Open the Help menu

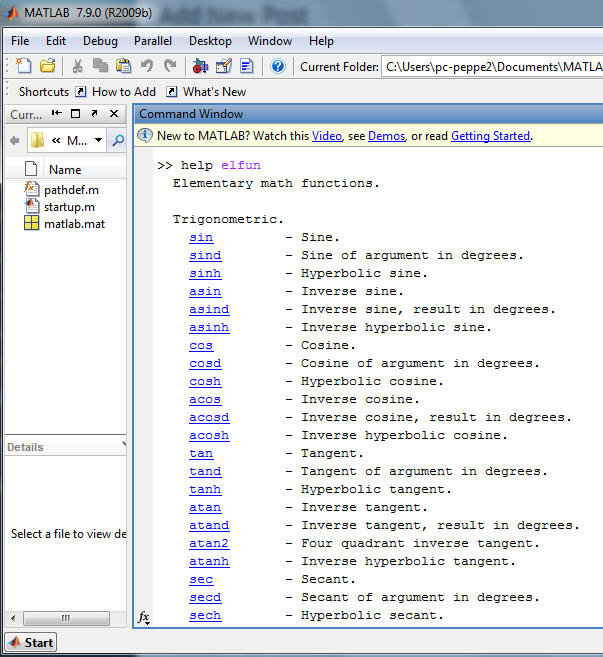[321, 41]
